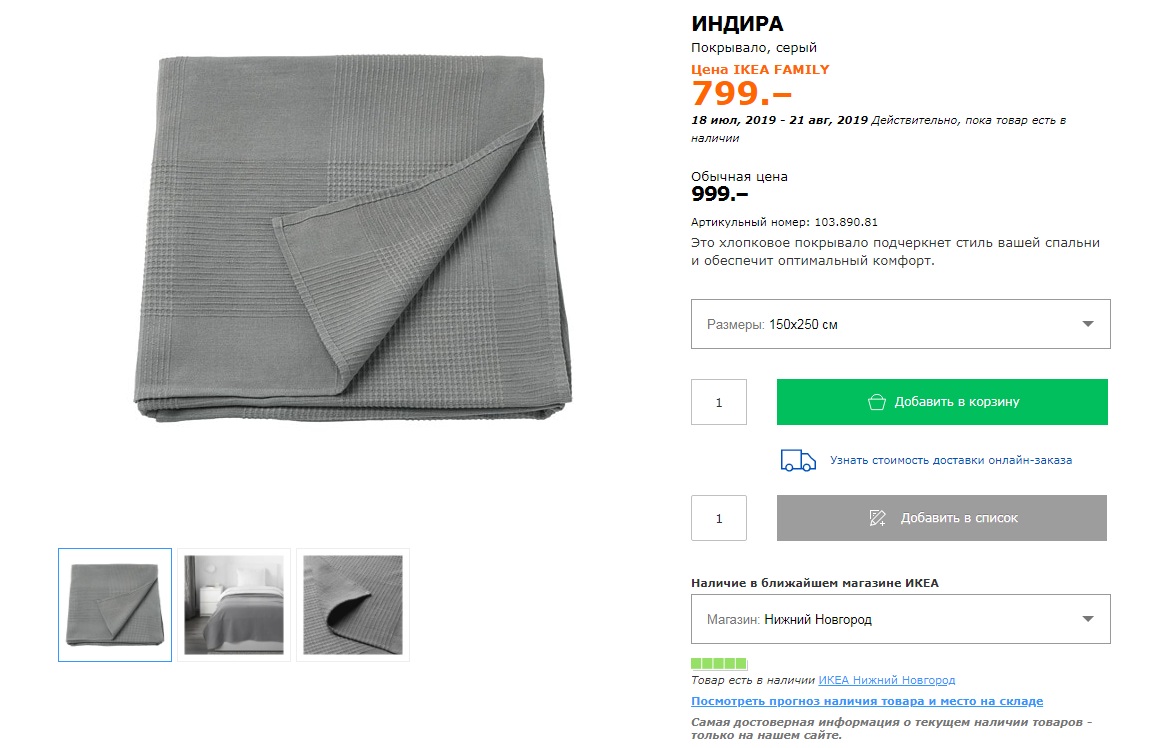Open the size selector showing 150x250 см
The height and width of the screenshot is (748, 1157).
900,324
